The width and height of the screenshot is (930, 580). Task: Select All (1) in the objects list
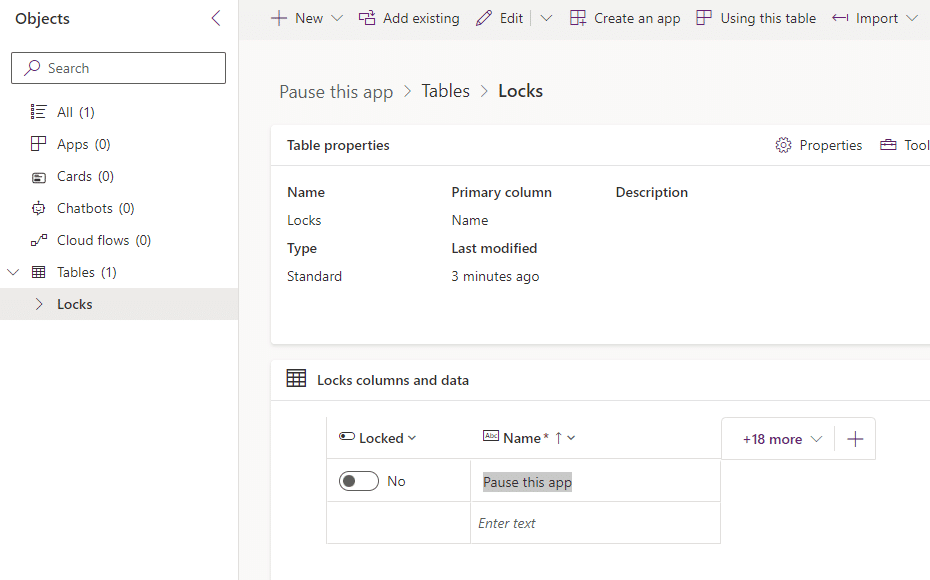[75, 112]
